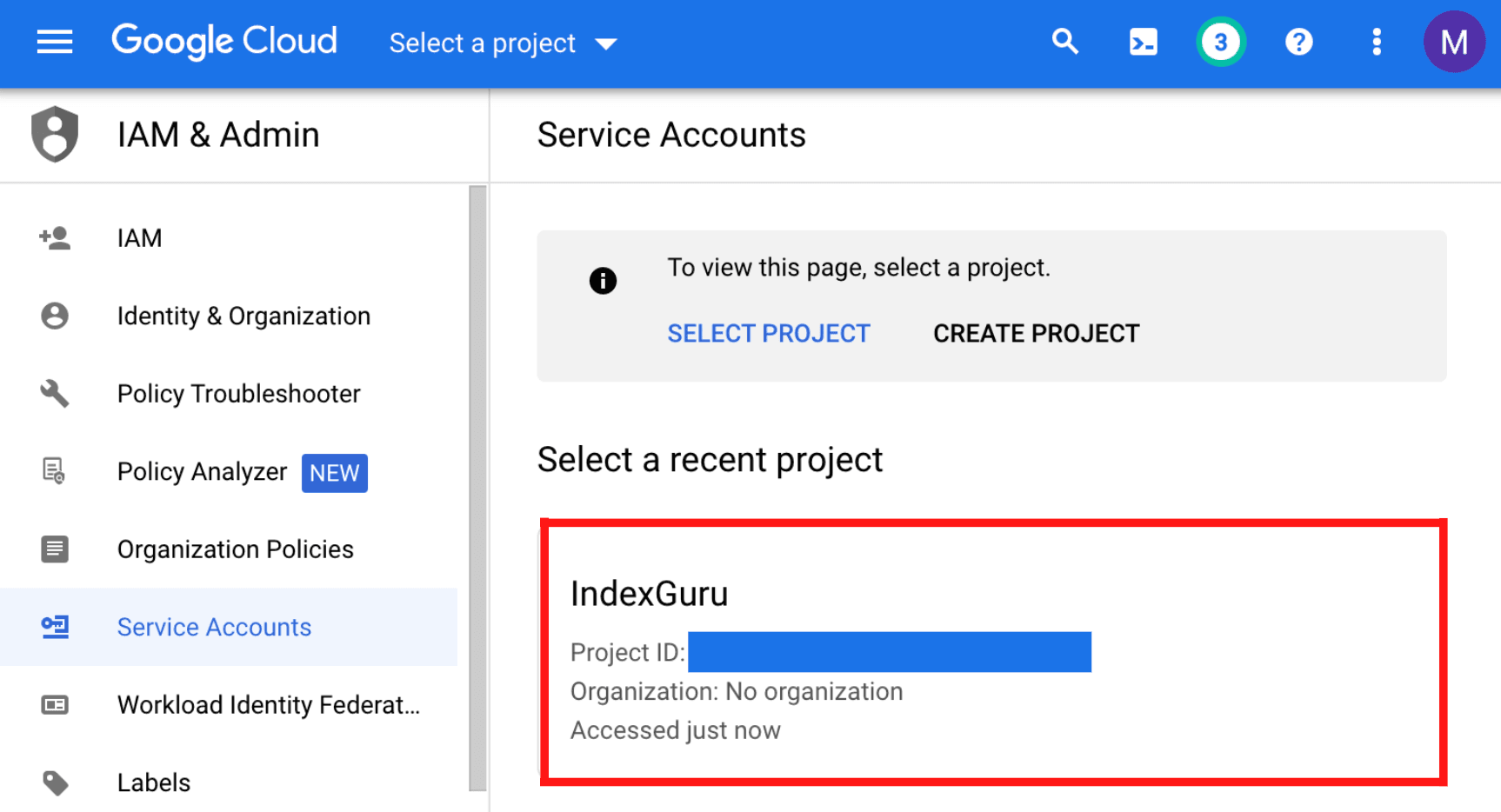Click 'Accessed just now' text
This screenshot has width=1501, height=812.
coord(676,730)
